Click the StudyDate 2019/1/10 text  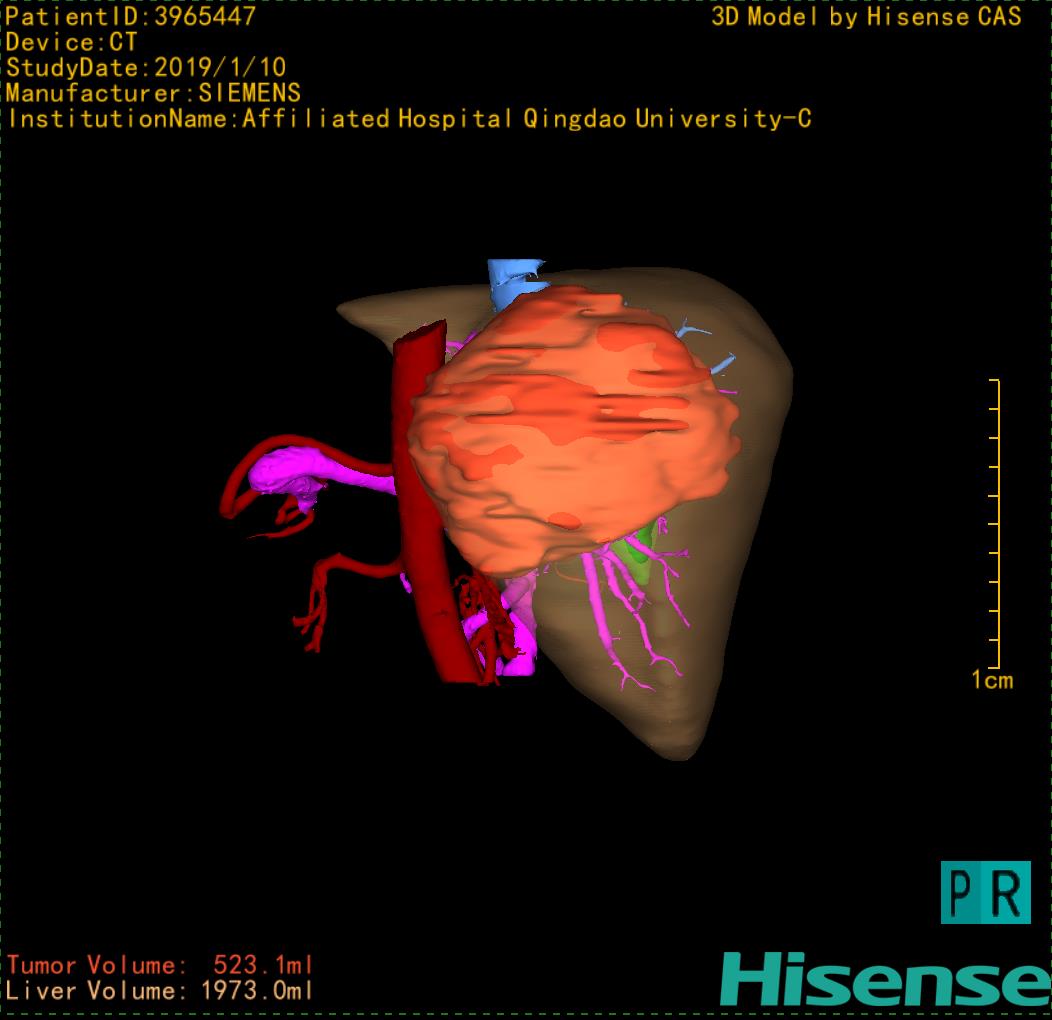pyautogui.click(x=146, y=68)
